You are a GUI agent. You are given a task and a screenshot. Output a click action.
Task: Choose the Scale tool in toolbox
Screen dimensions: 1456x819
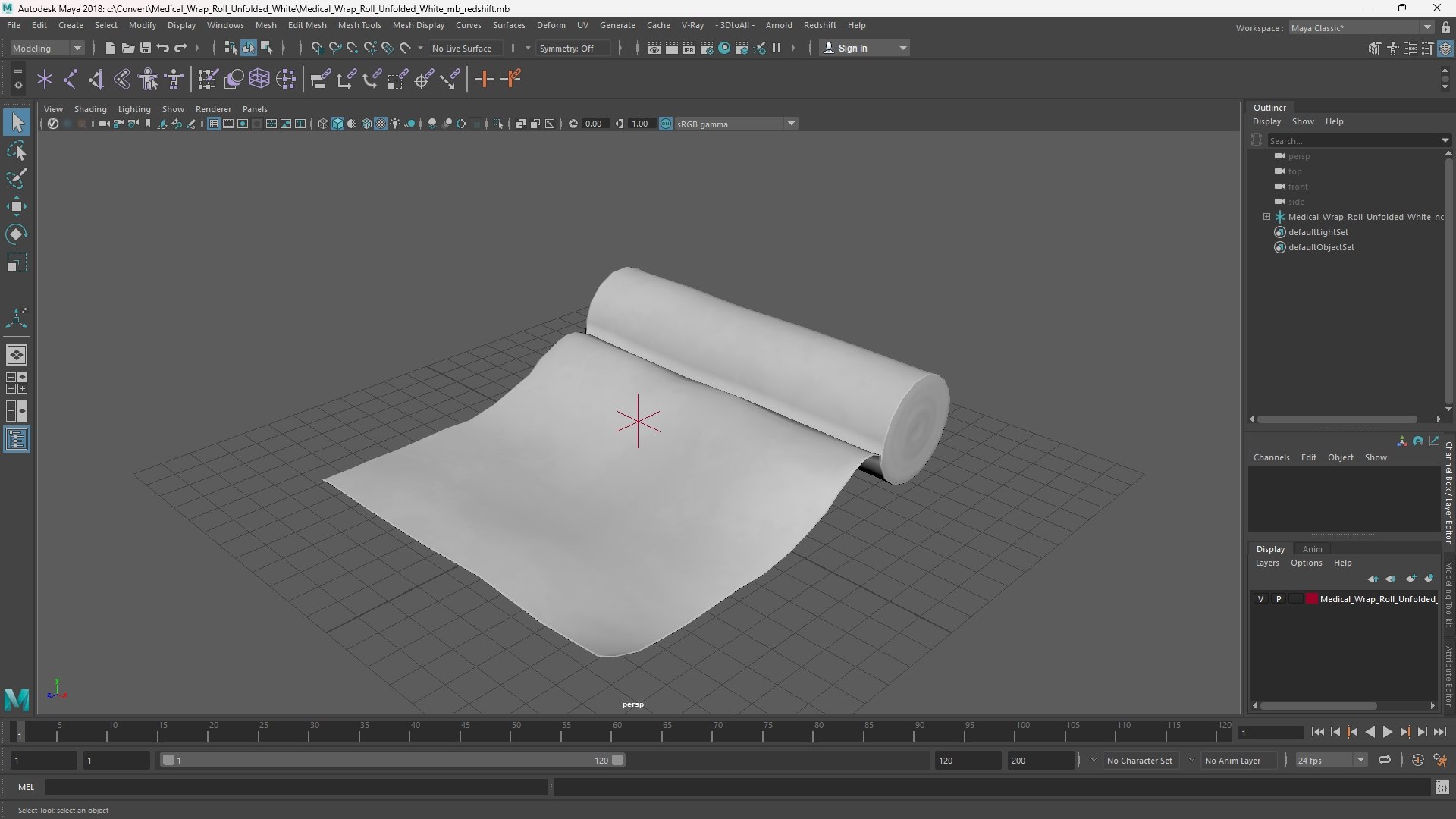coord(17,262)
